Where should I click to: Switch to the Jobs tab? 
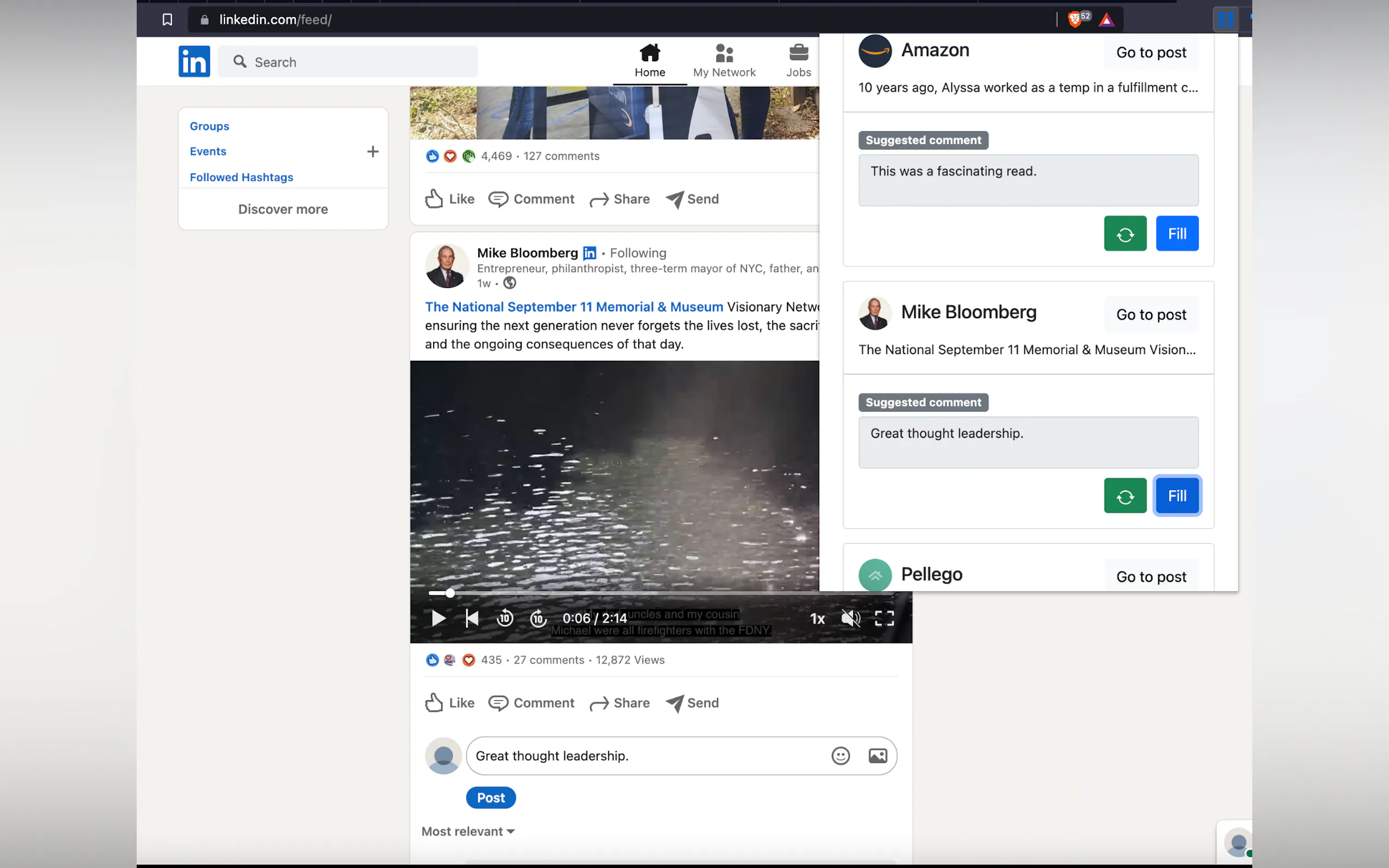[x=798, y=60]
